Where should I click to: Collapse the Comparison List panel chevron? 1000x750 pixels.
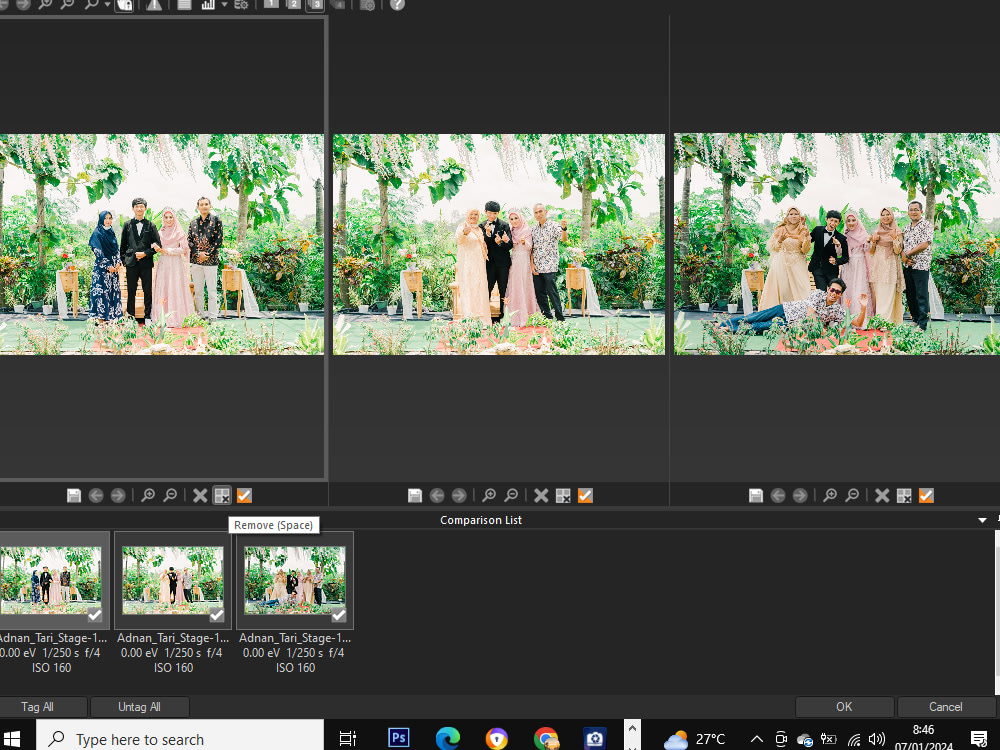tap(982, 520)
